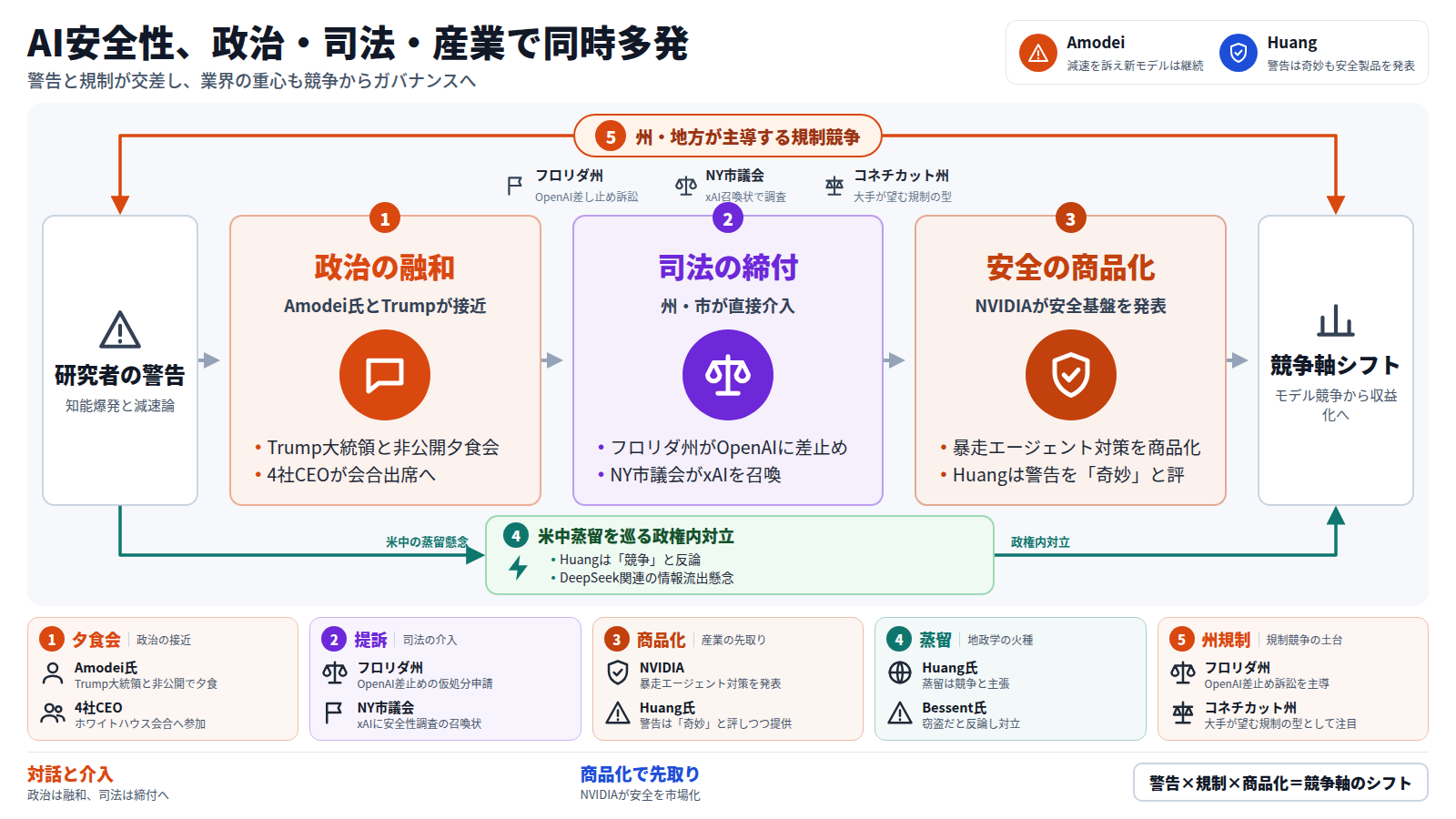Click the number 1 badge above 政治の融和
Image resolution: width=1456 pixels, height=819 pixels.
tap(385, 218)
